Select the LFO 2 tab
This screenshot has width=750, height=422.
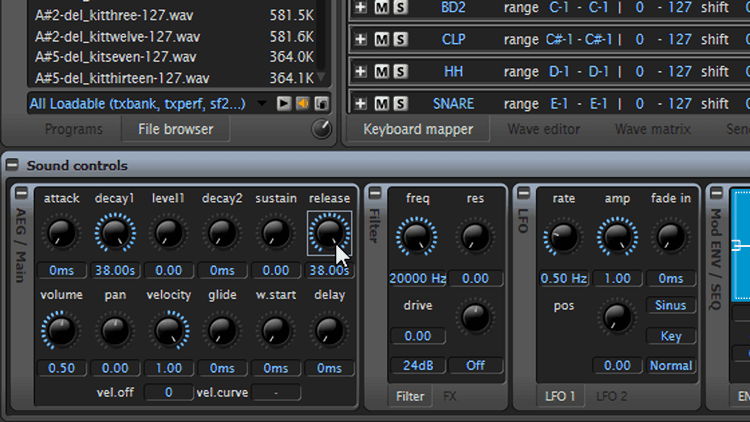[x=611, y=396]
